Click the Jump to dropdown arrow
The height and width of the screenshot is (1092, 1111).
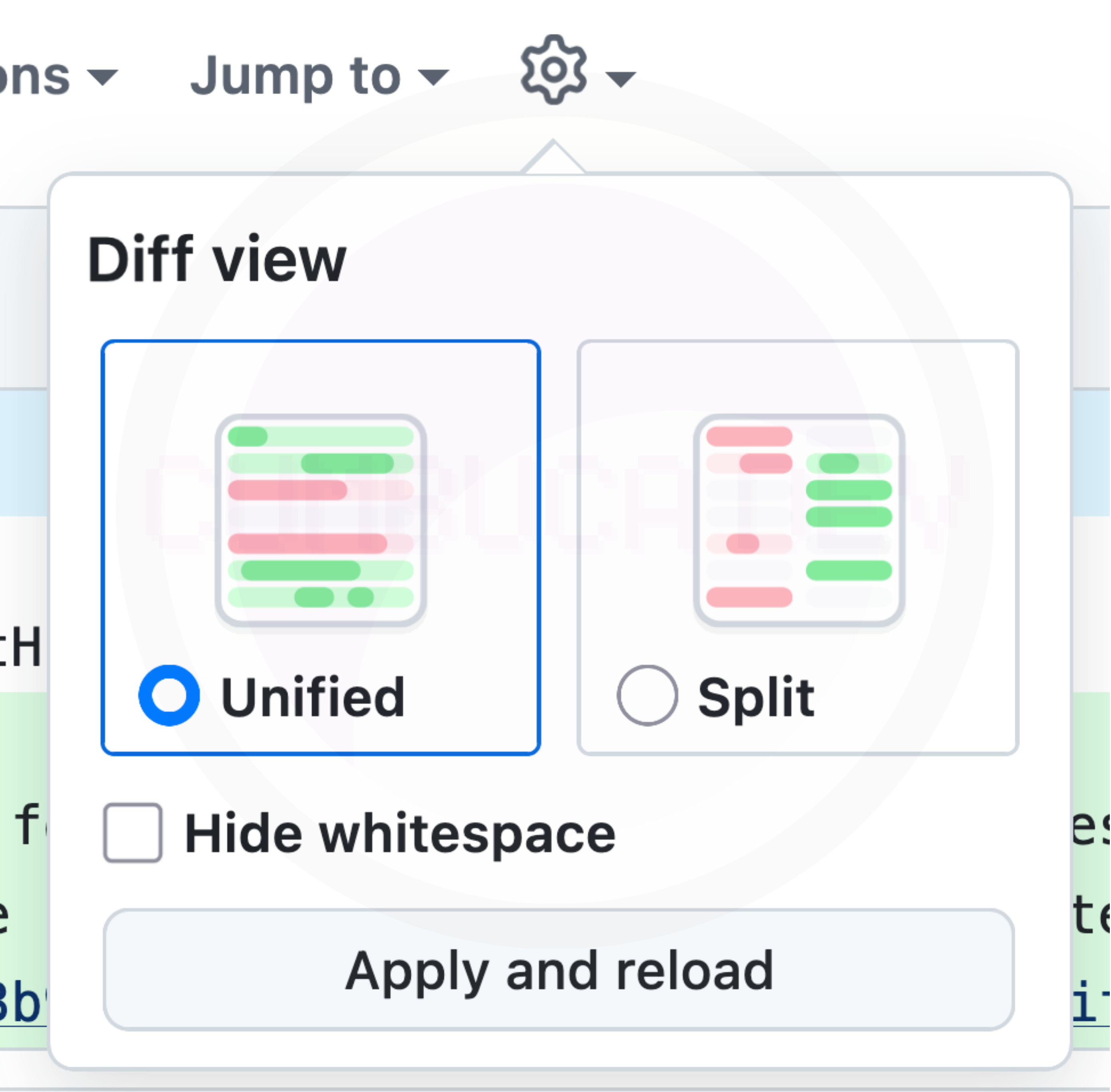coord(433,78)
